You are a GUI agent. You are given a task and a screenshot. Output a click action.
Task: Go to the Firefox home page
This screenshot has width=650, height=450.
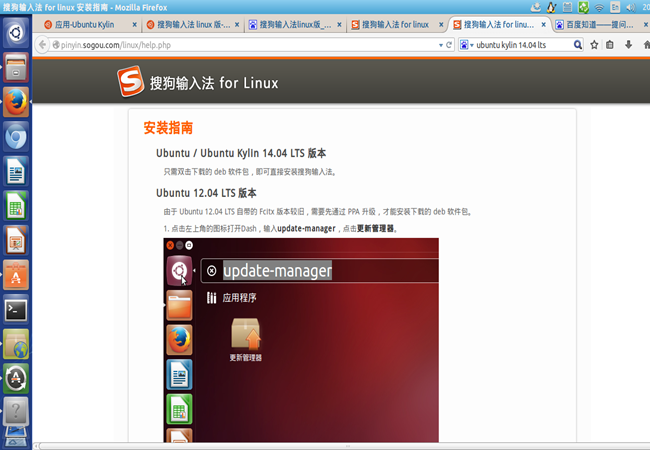pos(646,45)
